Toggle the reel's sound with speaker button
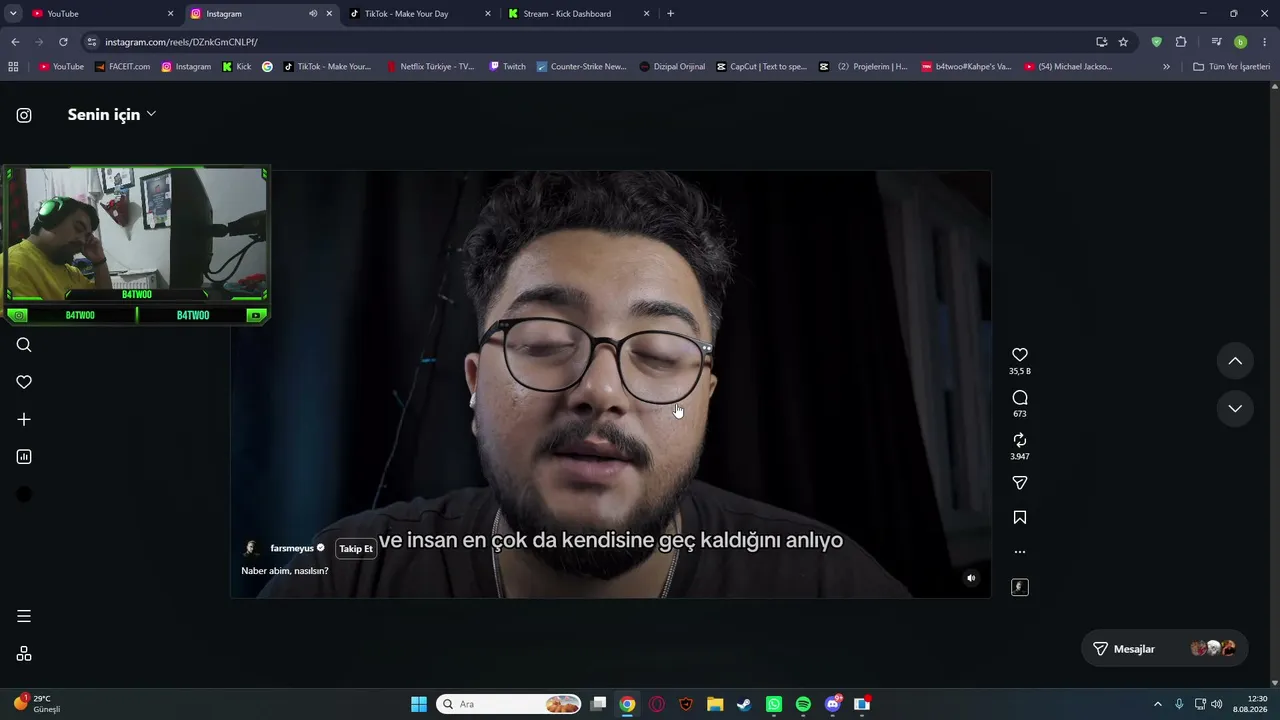The image size is (1280, 720). pyautogui.click(x=971, y=578)
